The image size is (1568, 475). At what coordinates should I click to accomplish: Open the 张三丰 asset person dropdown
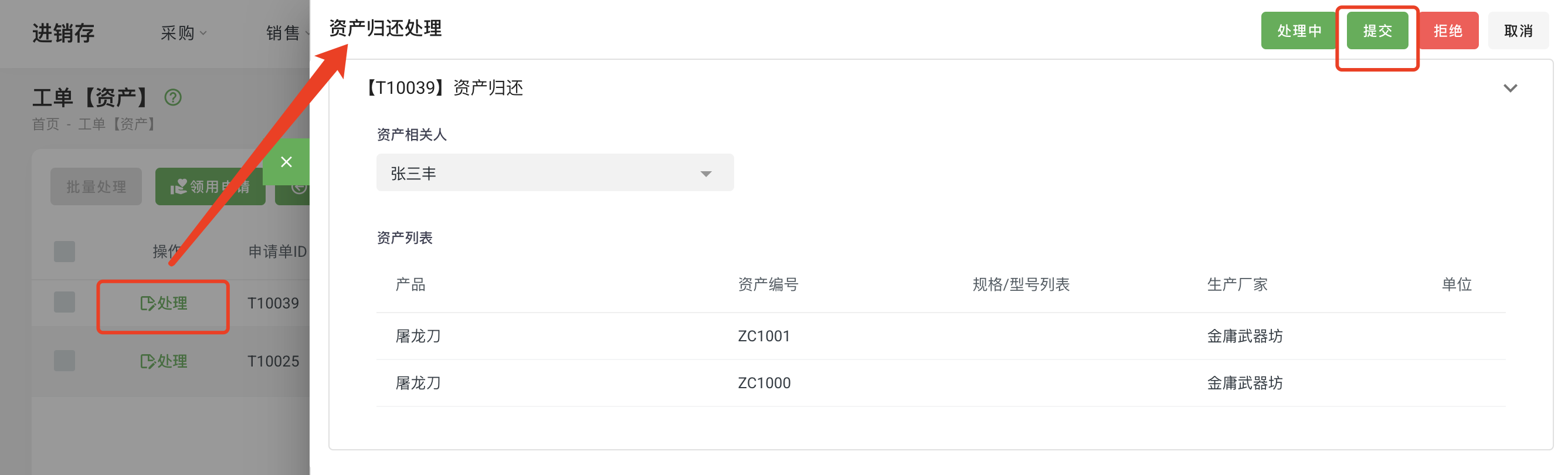click(555, 173)
